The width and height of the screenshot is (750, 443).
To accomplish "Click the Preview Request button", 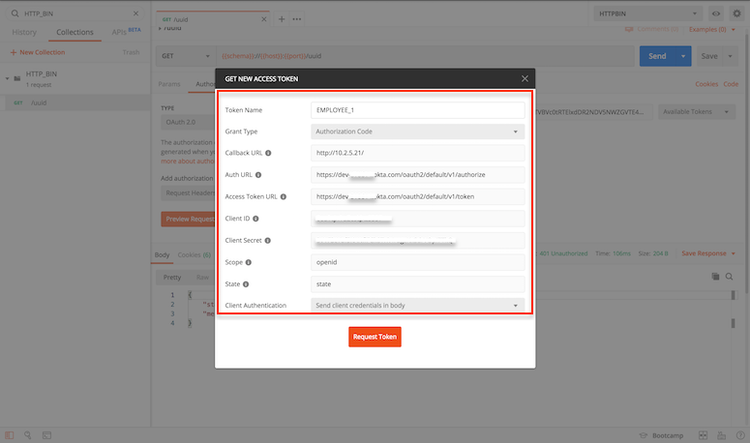I will pyautogui.click(x=188, y=219).
